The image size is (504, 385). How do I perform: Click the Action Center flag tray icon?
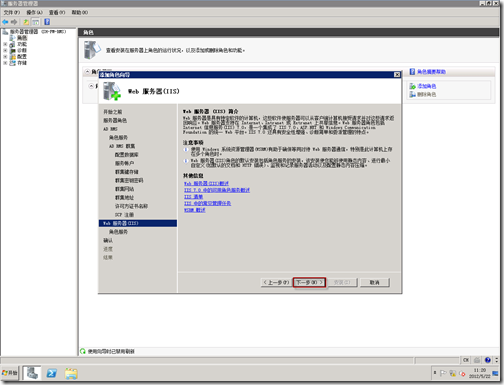tap(443, 373)
